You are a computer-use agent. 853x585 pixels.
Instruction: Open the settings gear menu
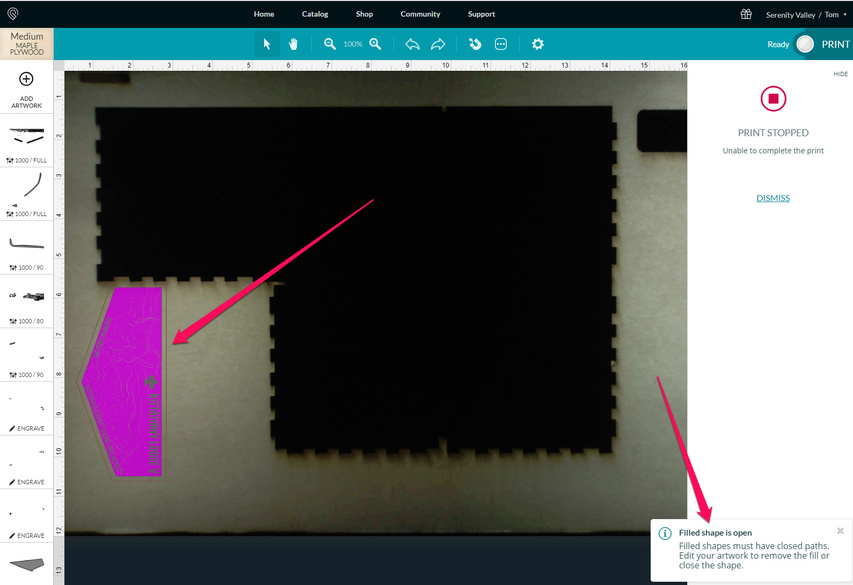point(538,44)
